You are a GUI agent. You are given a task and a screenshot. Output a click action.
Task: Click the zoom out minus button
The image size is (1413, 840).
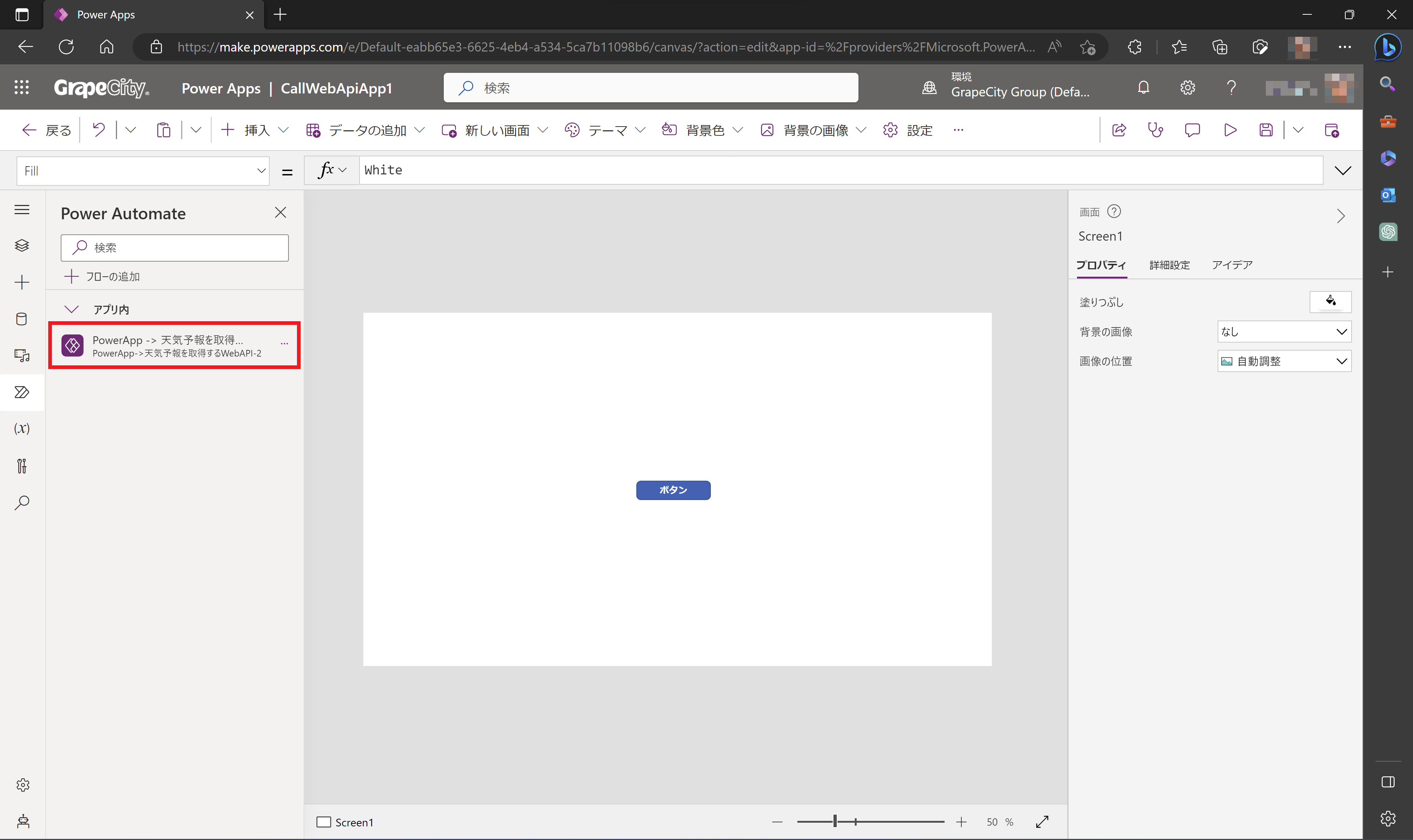coord(777,822)
